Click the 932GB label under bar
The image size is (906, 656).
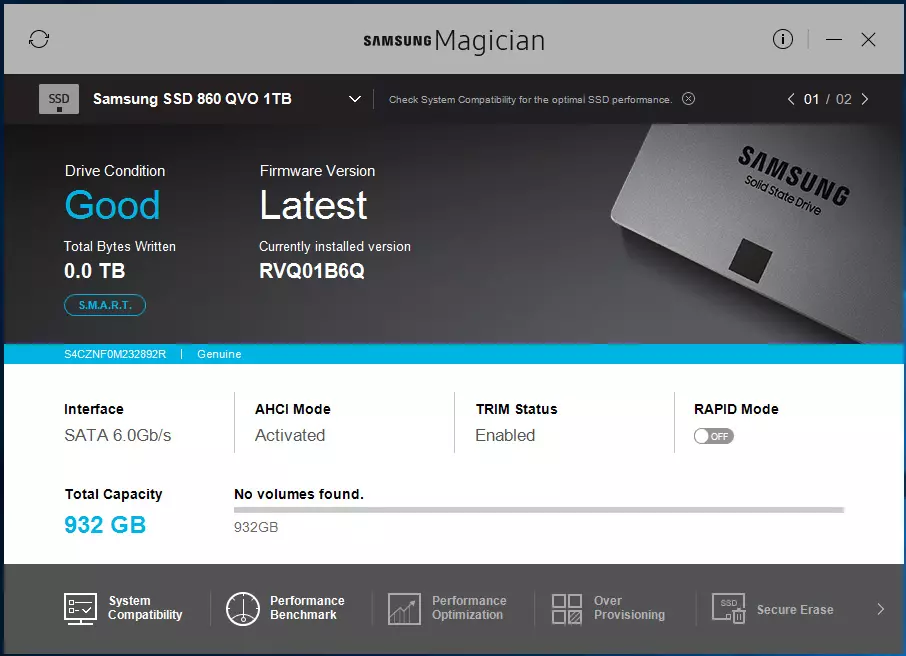pyautogui.click(x=256, y=527)
